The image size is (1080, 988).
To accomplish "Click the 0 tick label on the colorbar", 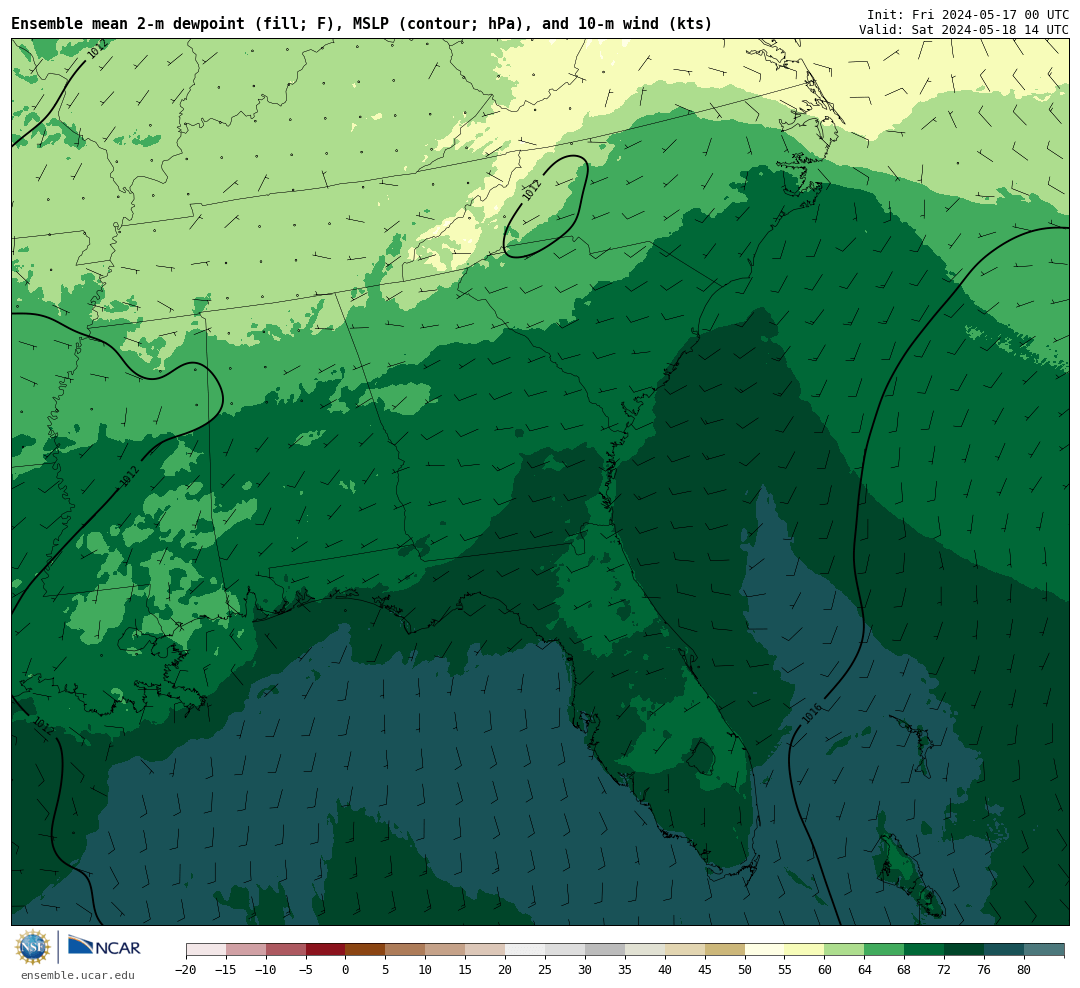I will [346, 969].
